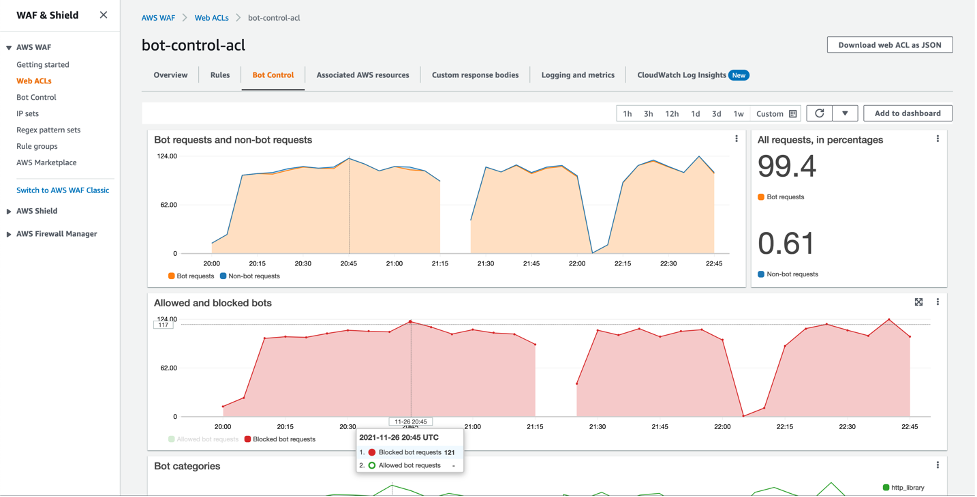Open the refresh interval dropdown arrow
Screen dimensions: 977x497
(x=845, y=114)
